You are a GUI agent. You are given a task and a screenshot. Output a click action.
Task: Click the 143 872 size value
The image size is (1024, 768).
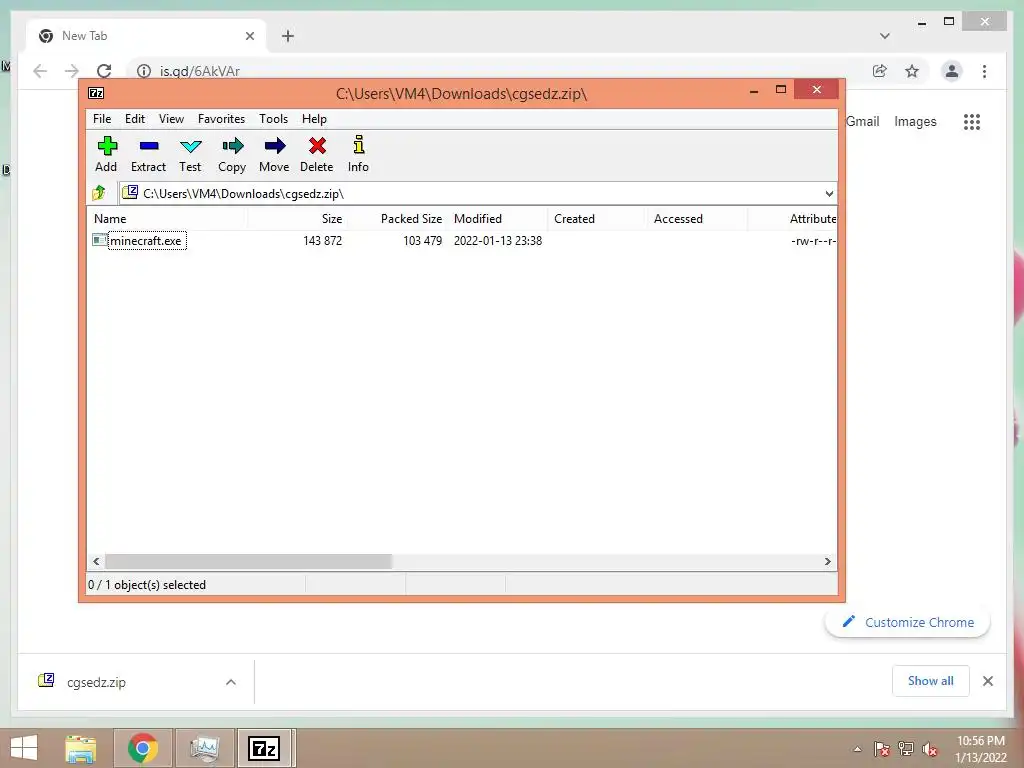[x=323, y=240]
